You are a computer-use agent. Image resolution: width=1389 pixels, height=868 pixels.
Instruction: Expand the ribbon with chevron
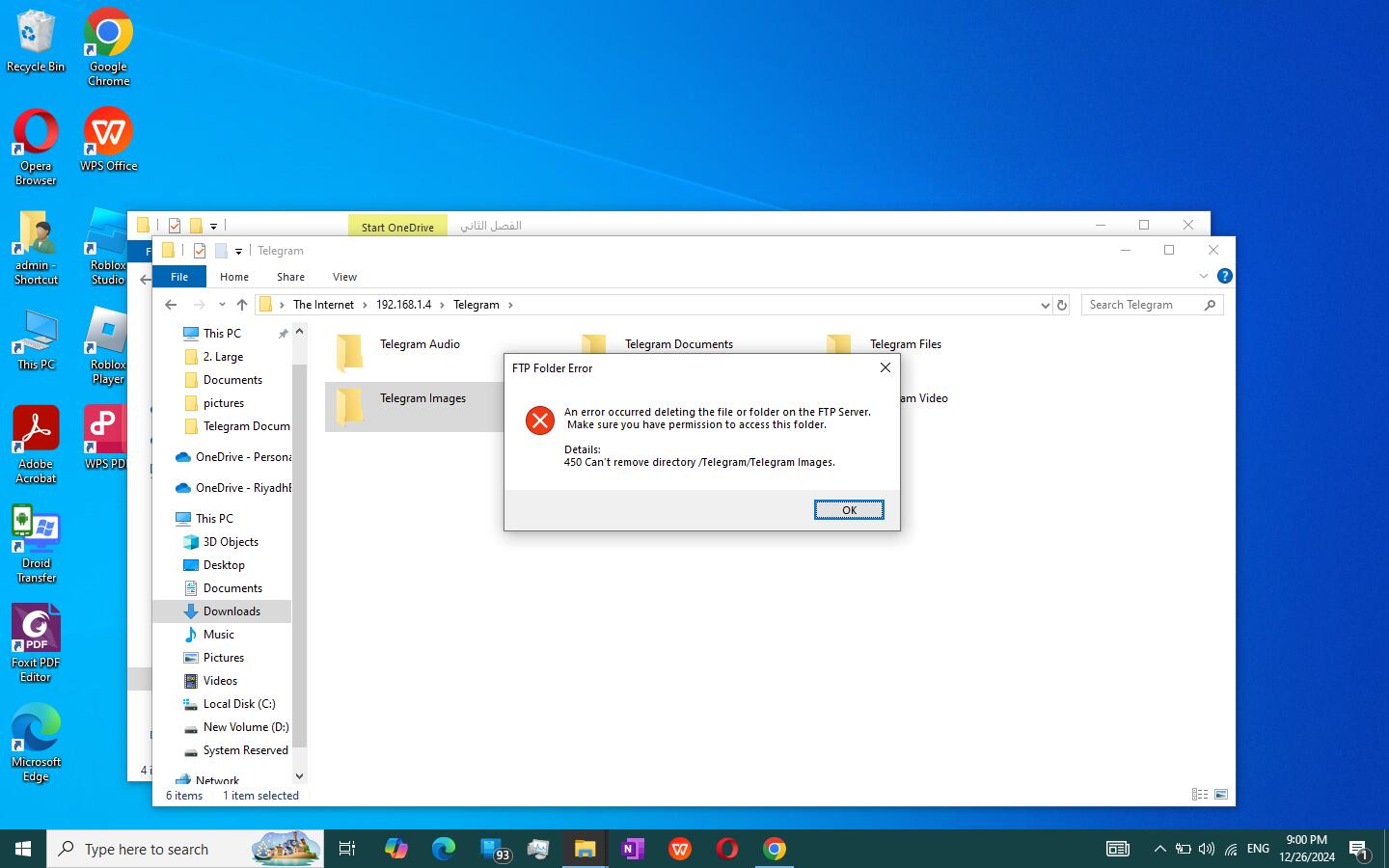(x=1203, y=276)
